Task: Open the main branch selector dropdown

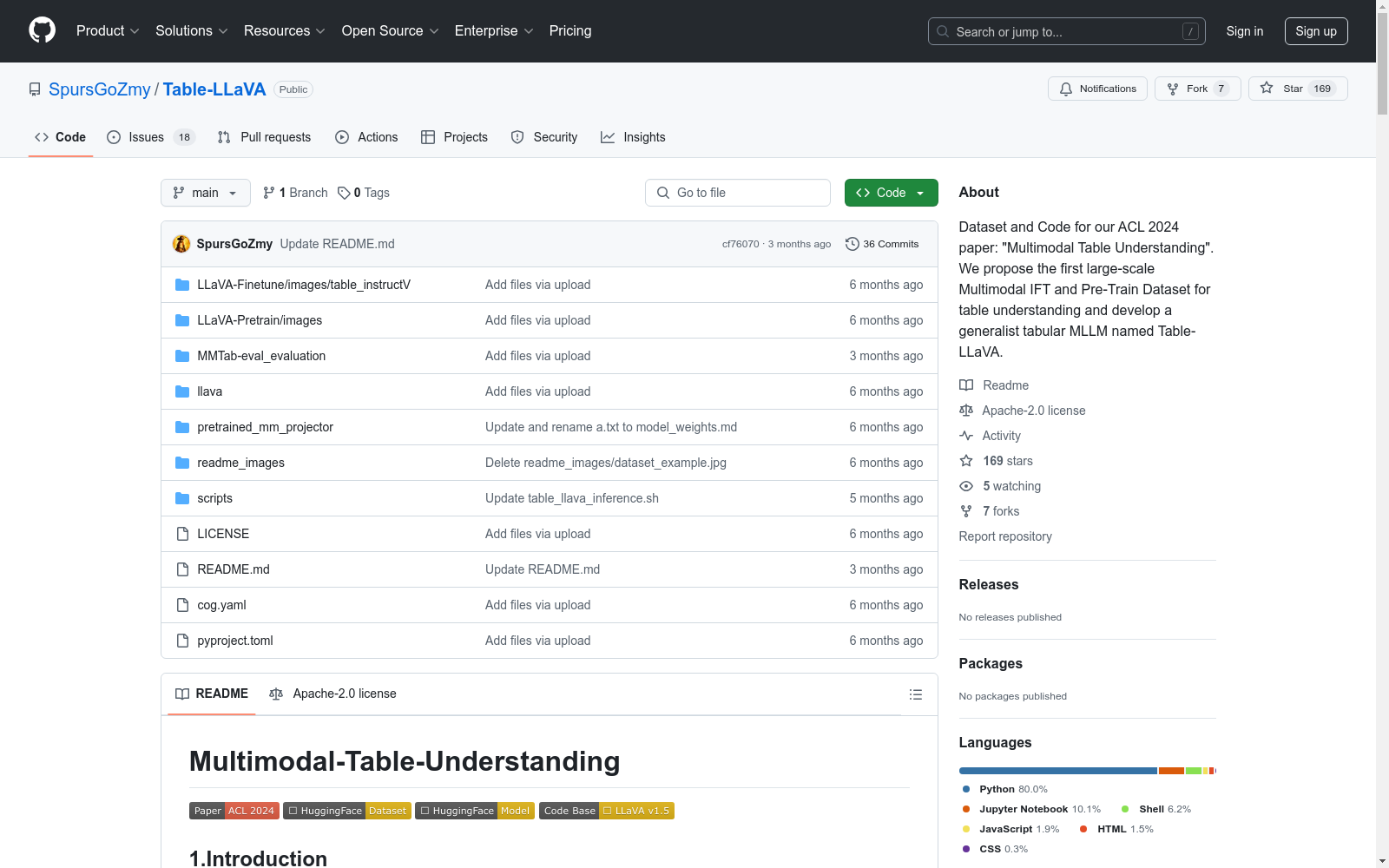Action: (x=205, y=193)
